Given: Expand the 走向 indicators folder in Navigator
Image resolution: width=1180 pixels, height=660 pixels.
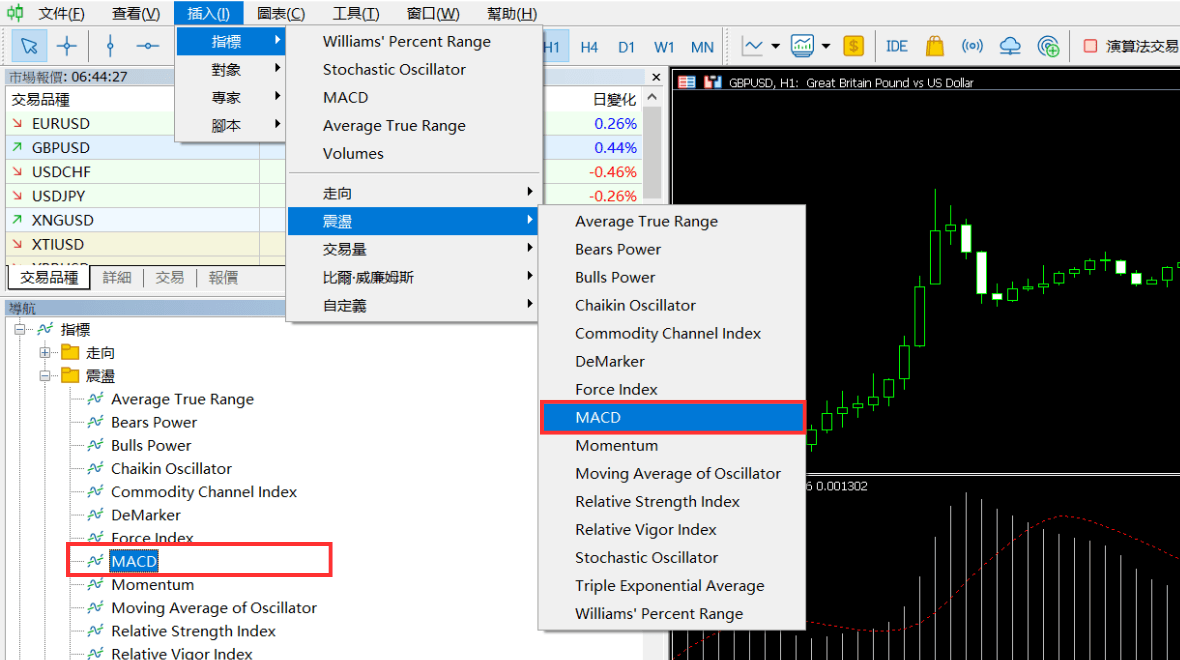Looking at the screenshot, I should pos(44,353).
